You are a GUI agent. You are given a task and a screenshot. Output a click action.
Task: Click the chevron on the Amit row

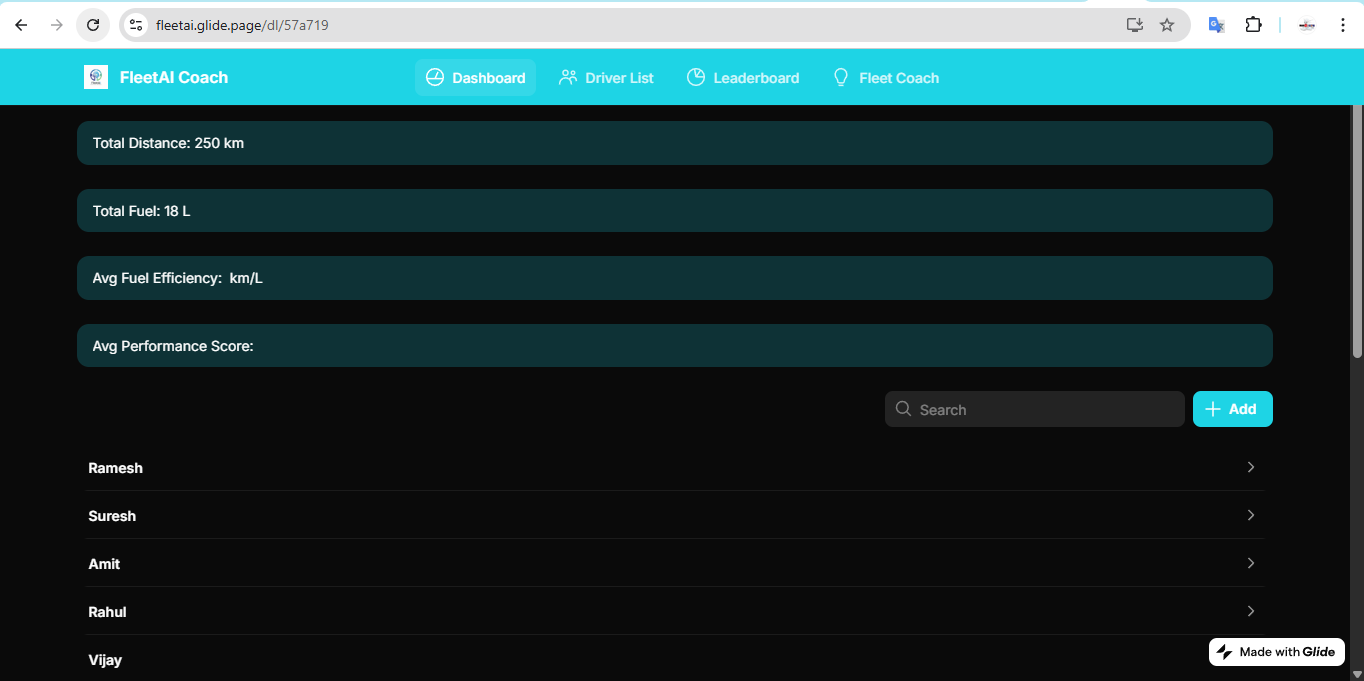(x=1251, y=563)
